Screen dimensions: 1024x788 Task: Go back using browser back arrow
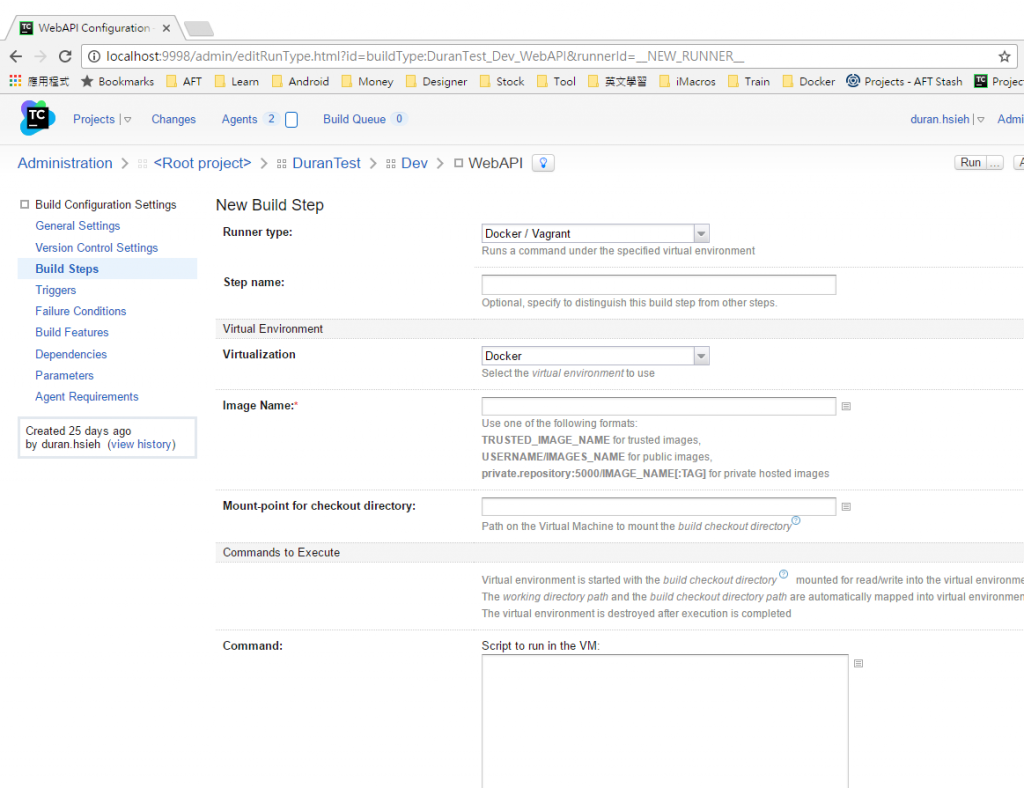point(16,56)
